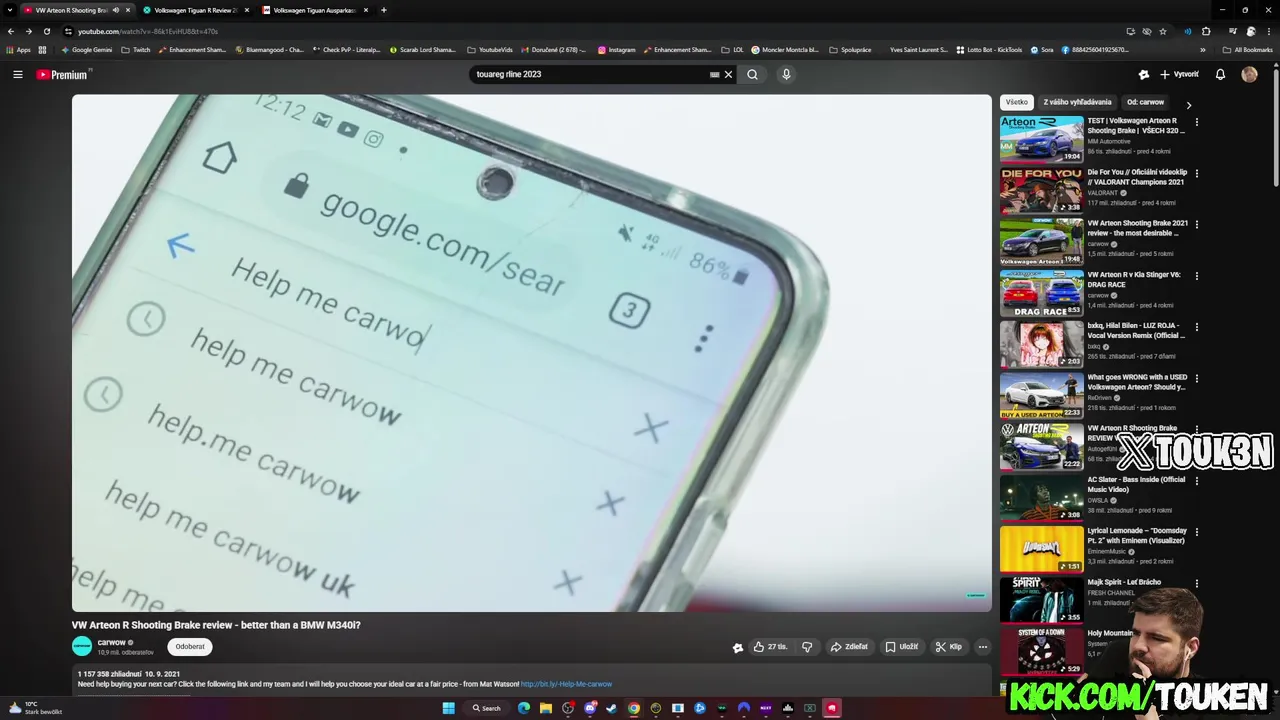Image resolution: width=1280 pixels, height=720 pixels.
Task: Open options for Arteon R v Kia Stinger
Action: (x=1196, y=276)
